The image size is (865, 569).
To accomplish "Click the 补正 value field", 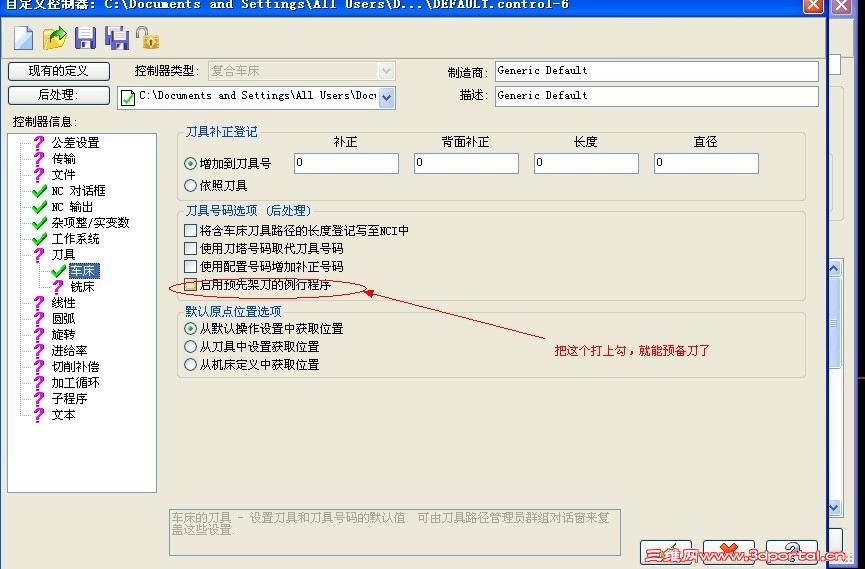I will point(346,163).
